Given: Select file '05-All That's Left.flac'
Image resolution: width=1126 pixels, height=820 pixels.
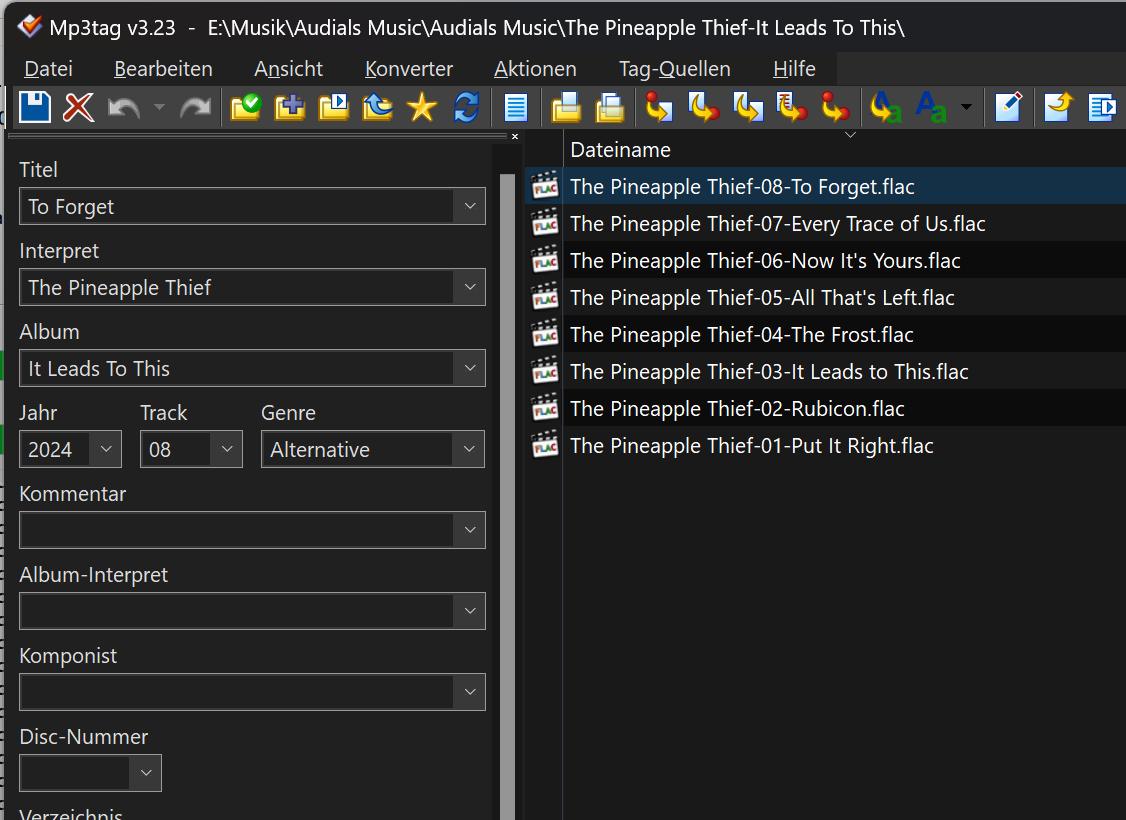Looking at the screenshot, I should [826, 298].
